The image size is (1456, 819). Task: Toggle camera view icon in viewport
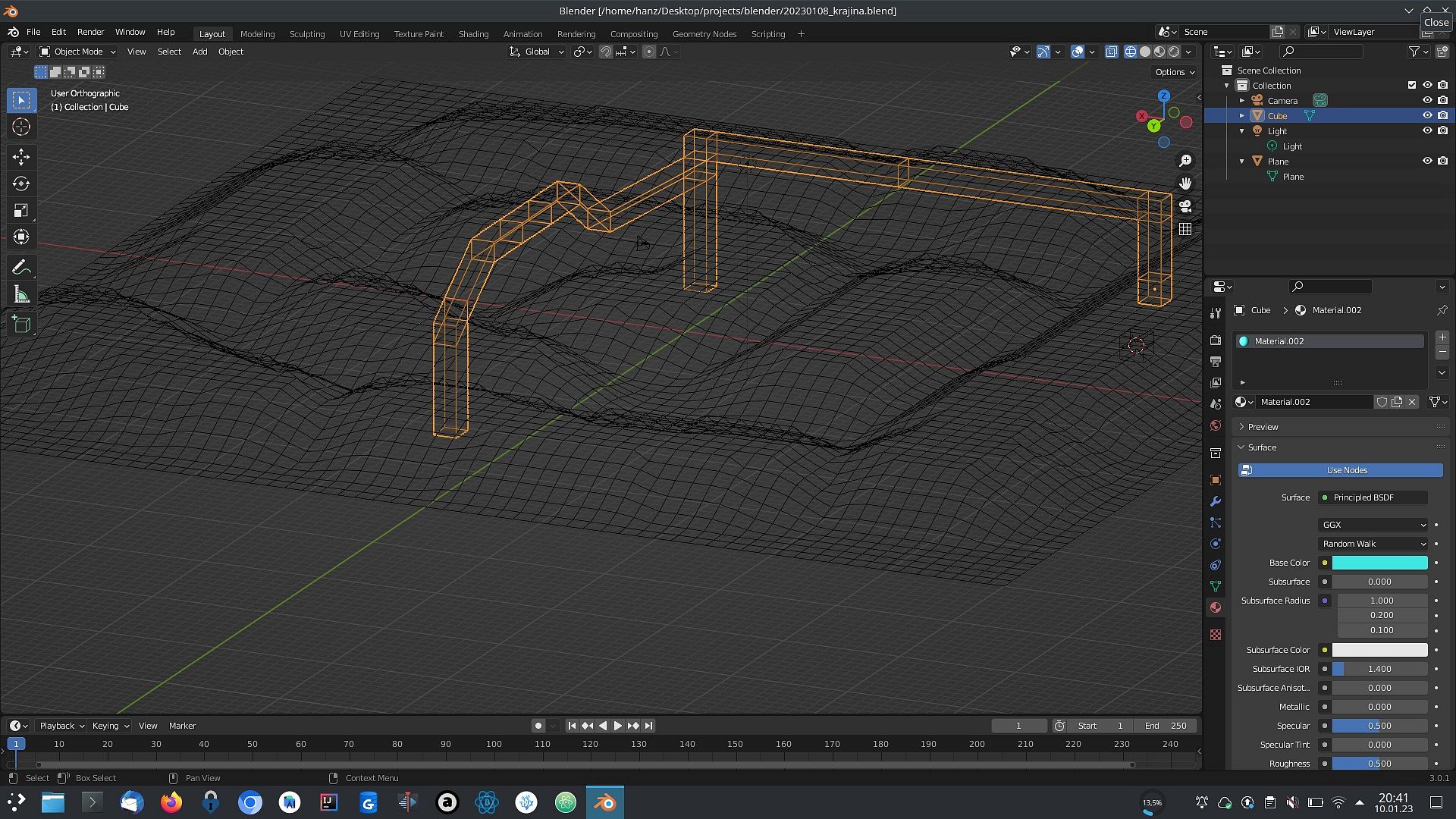tap(1185, 206)
